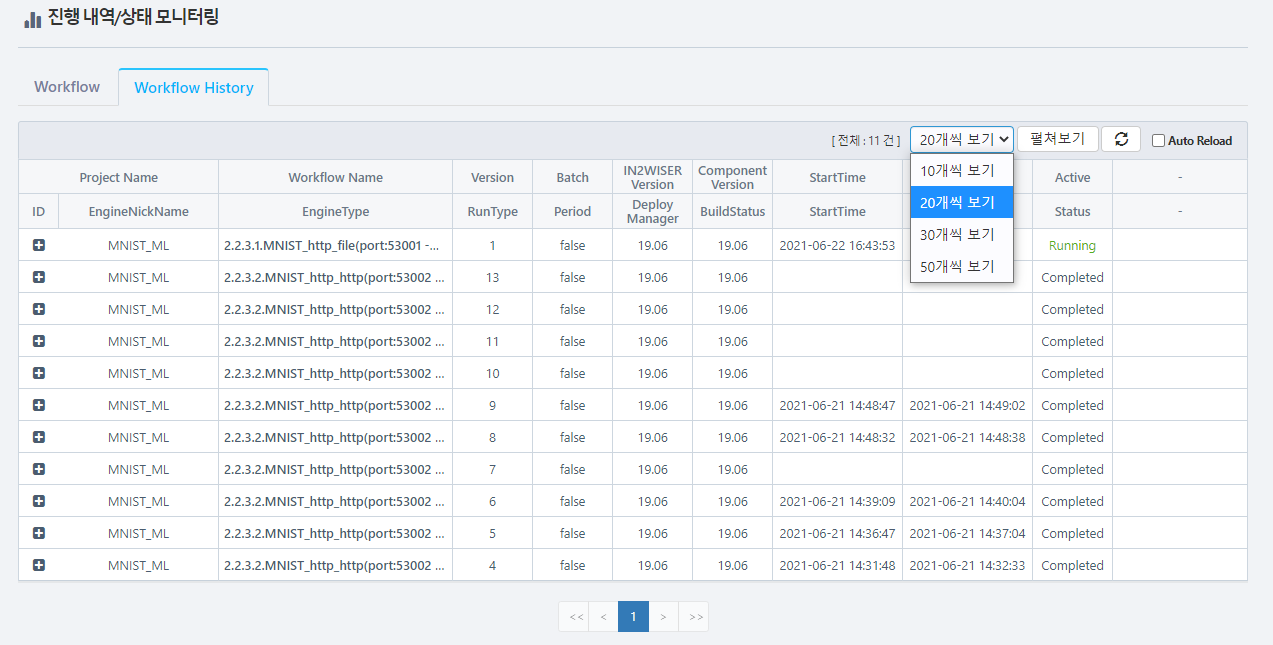Enable the Auto Reload checkbox
1273x645 pixels.
pos(1158,141)
